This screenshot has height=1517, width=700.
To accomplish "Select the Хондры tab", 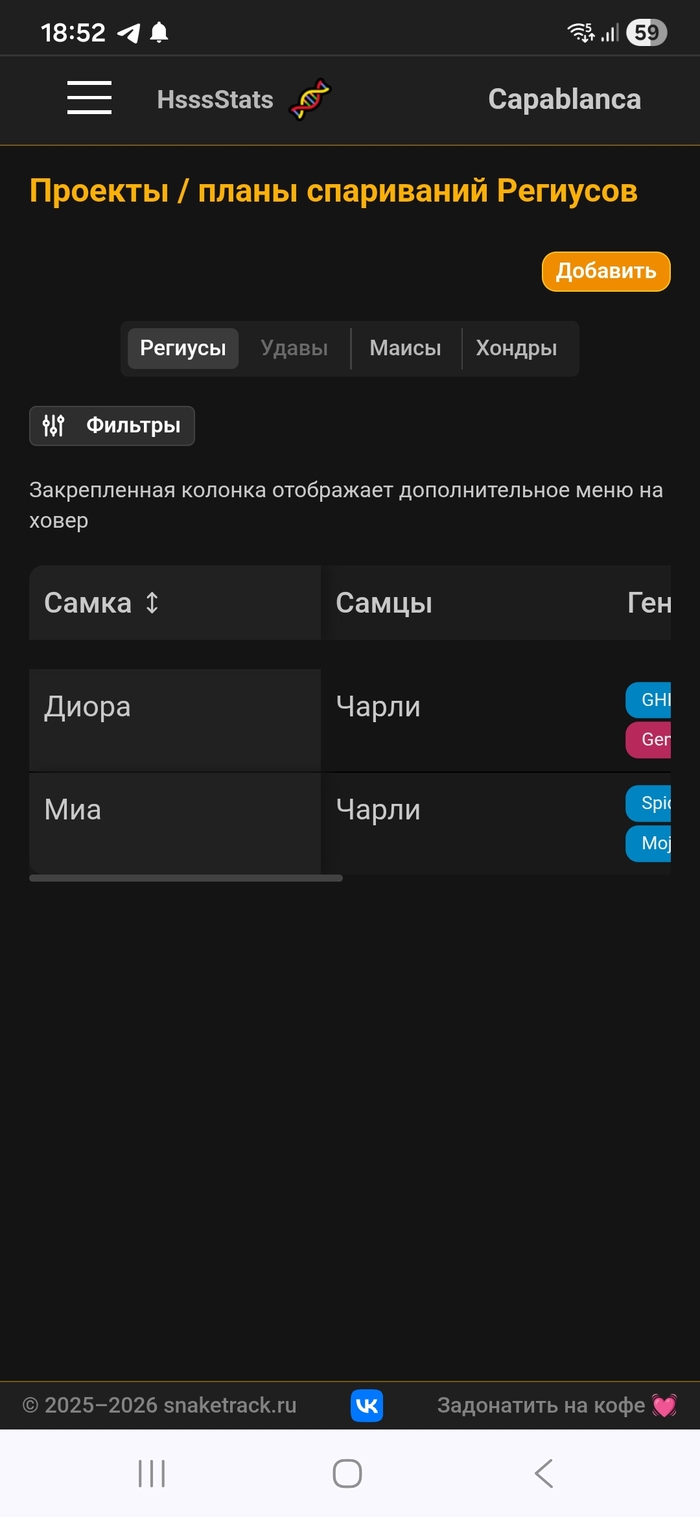I will coord(516,349).
